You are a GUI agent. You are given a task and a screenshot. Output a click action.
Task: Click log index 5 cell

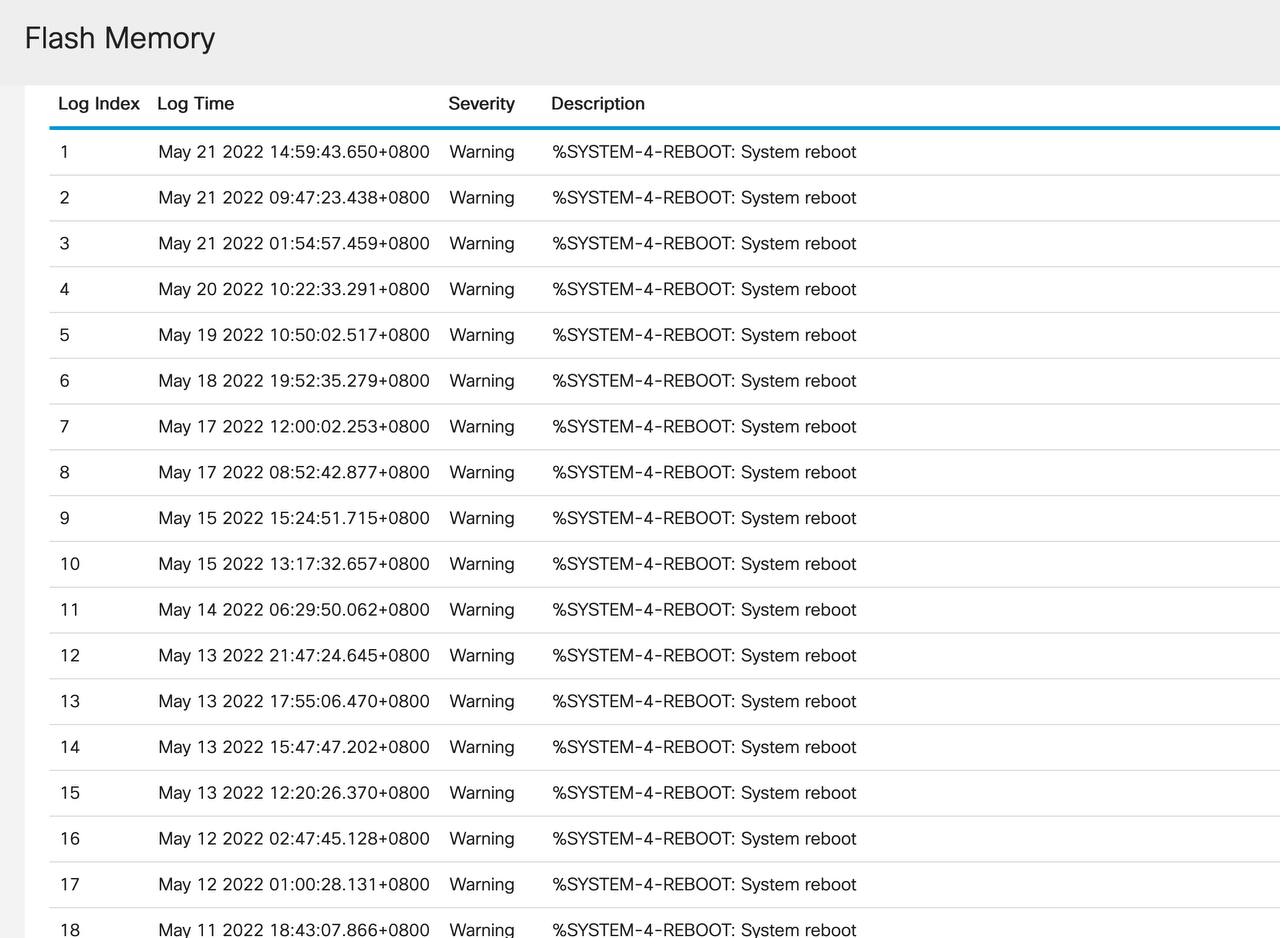tap(65, 335)
